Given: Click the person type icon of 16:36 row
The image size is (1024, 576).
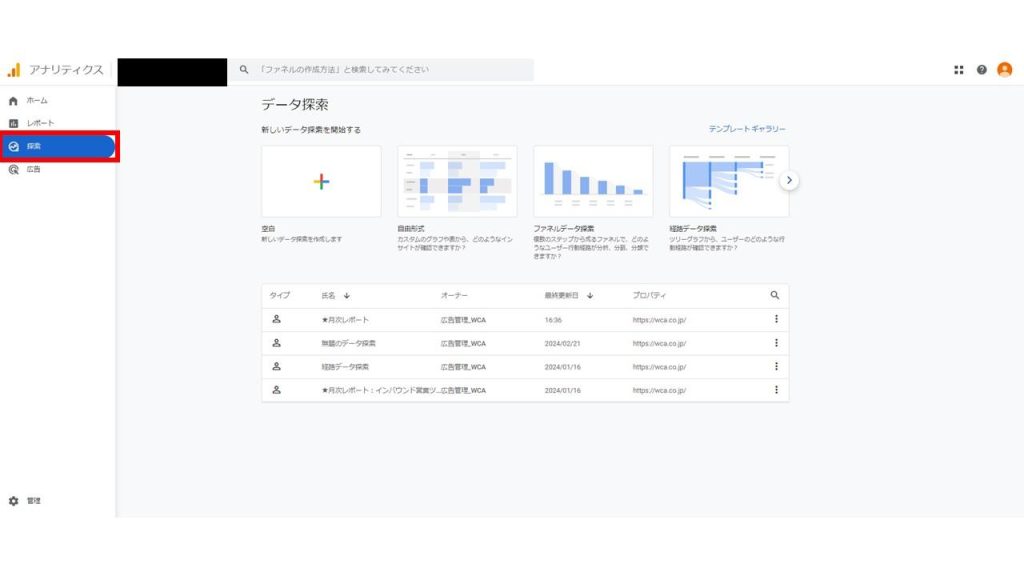Looking at the screenshot, I should (276, 319).
